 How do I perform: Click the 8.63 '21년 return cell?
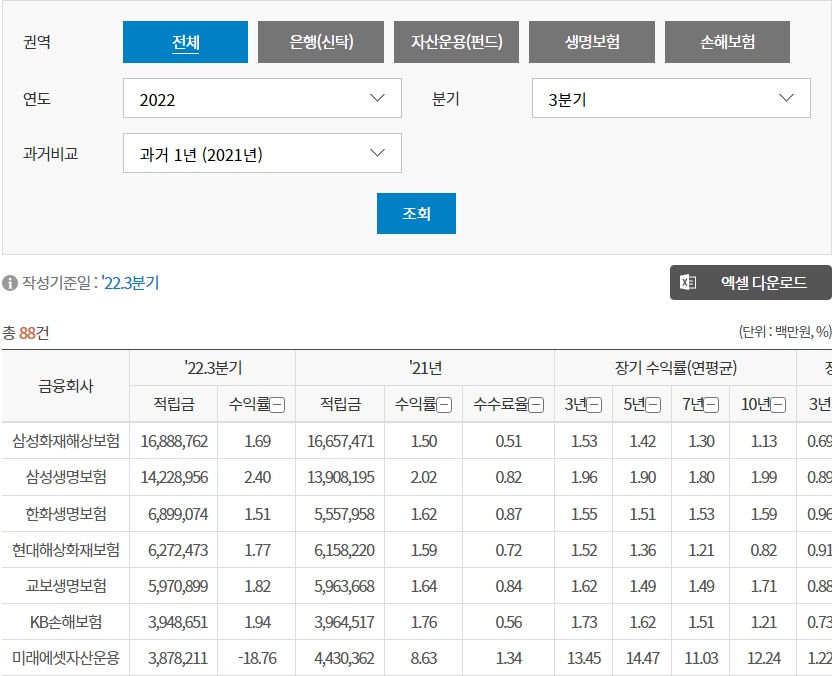(x=424, y=658)
